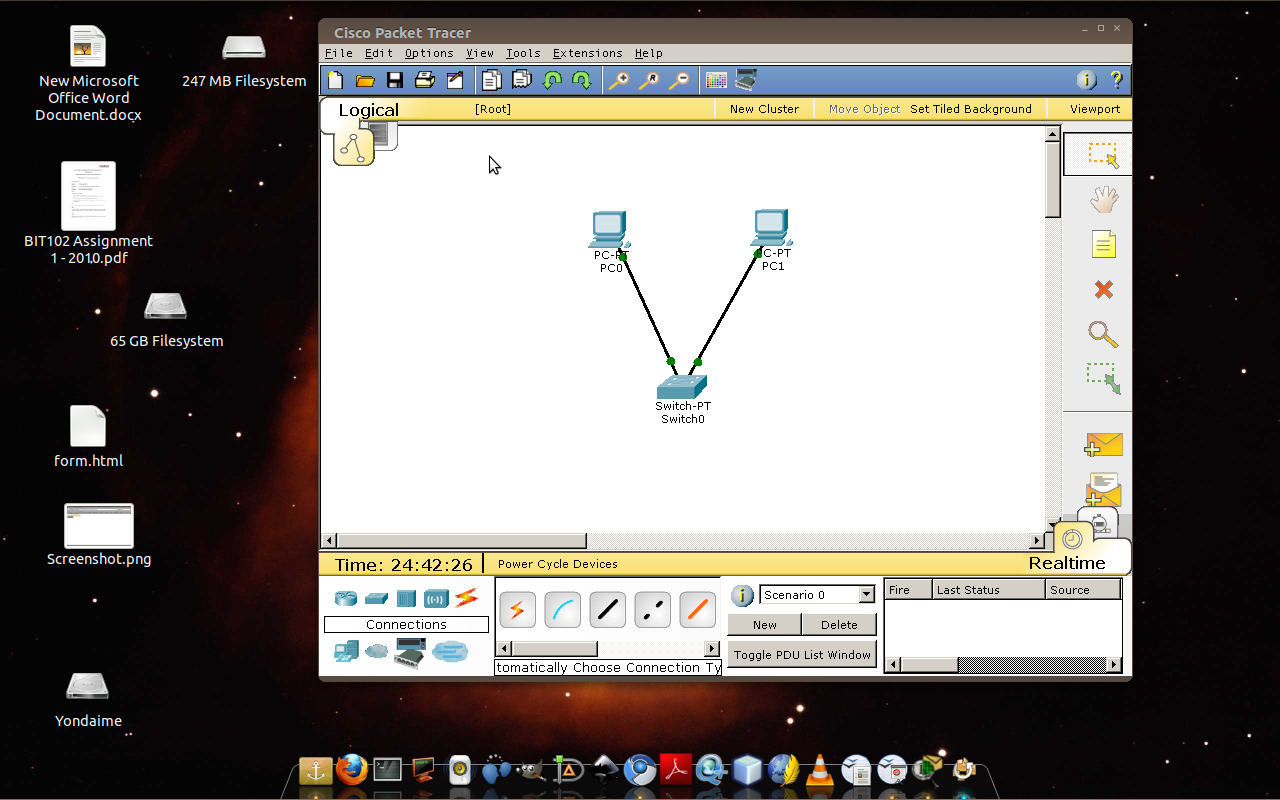Click the Viewport button
Screen dimensions: 1280x800
point(1095,109)
